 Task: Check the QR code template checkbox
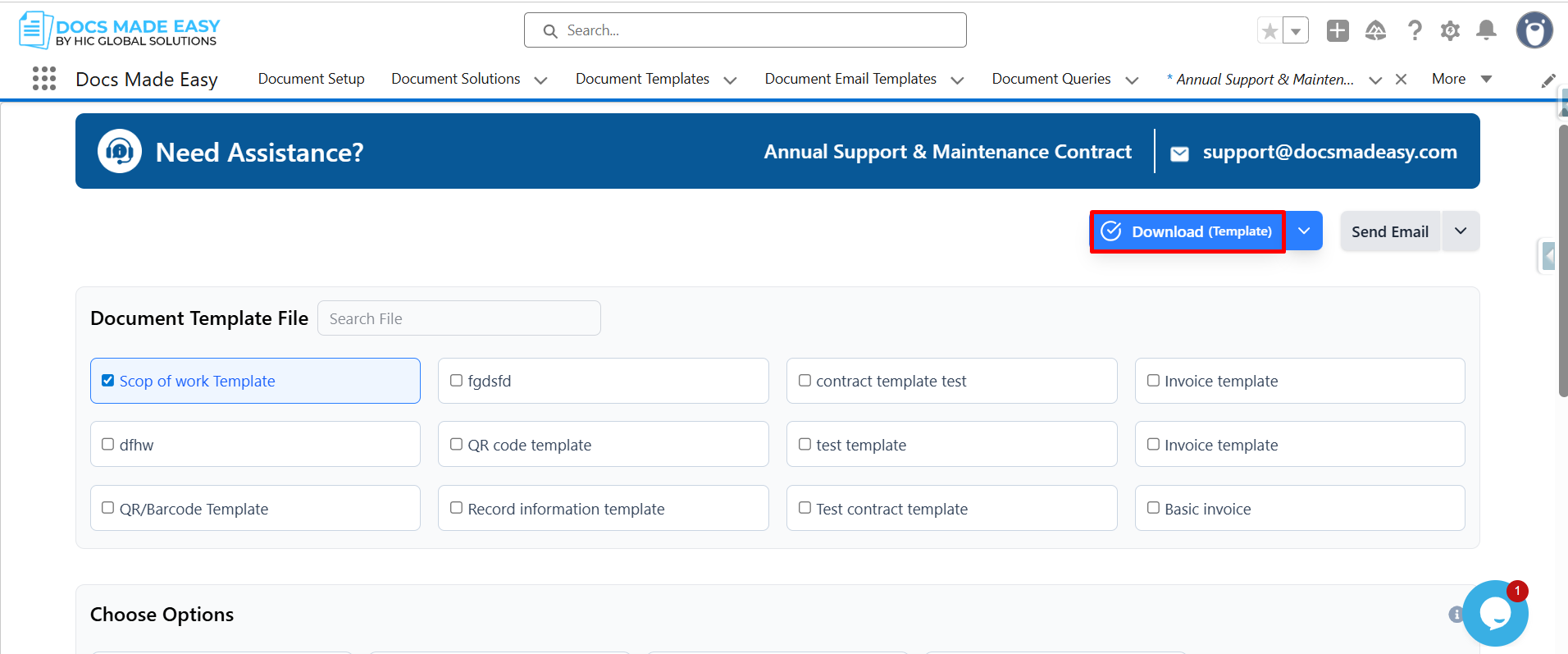(456, 444)
